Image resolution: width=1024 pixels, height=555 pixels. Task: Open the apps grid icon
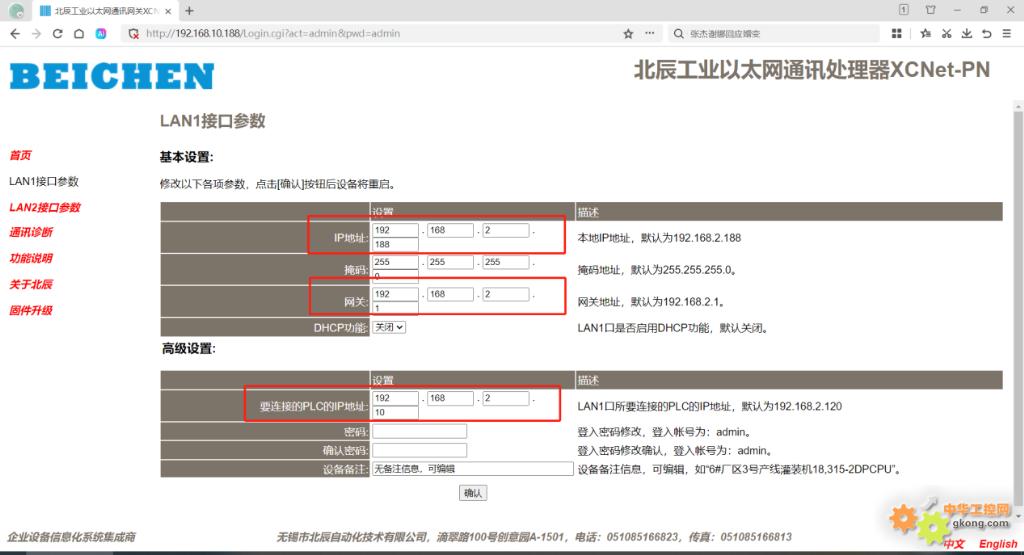[897, 33]
